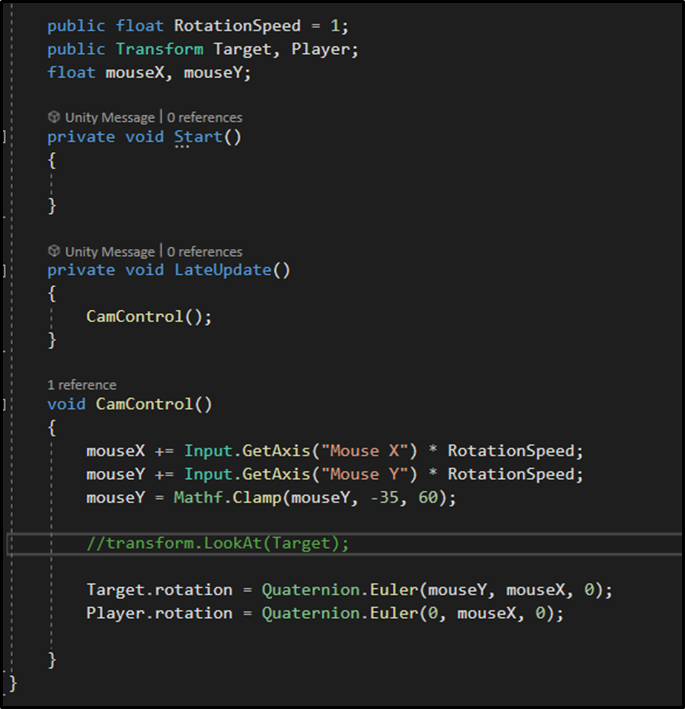Click the CamControl() call inside LateUpdate
Viewport: 685px width, 709px height.
coord(149,317)
